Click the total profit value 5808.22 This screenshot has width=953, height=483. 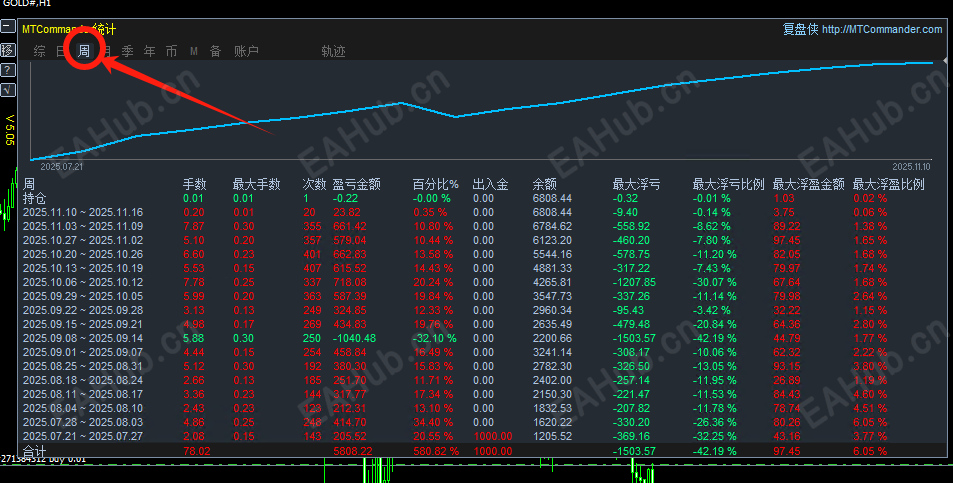[353, 451]
